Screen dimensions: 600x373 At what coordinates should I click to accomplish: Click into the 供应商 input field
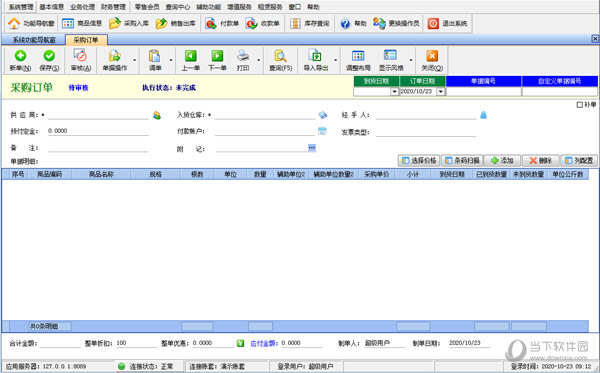(98, 115)
